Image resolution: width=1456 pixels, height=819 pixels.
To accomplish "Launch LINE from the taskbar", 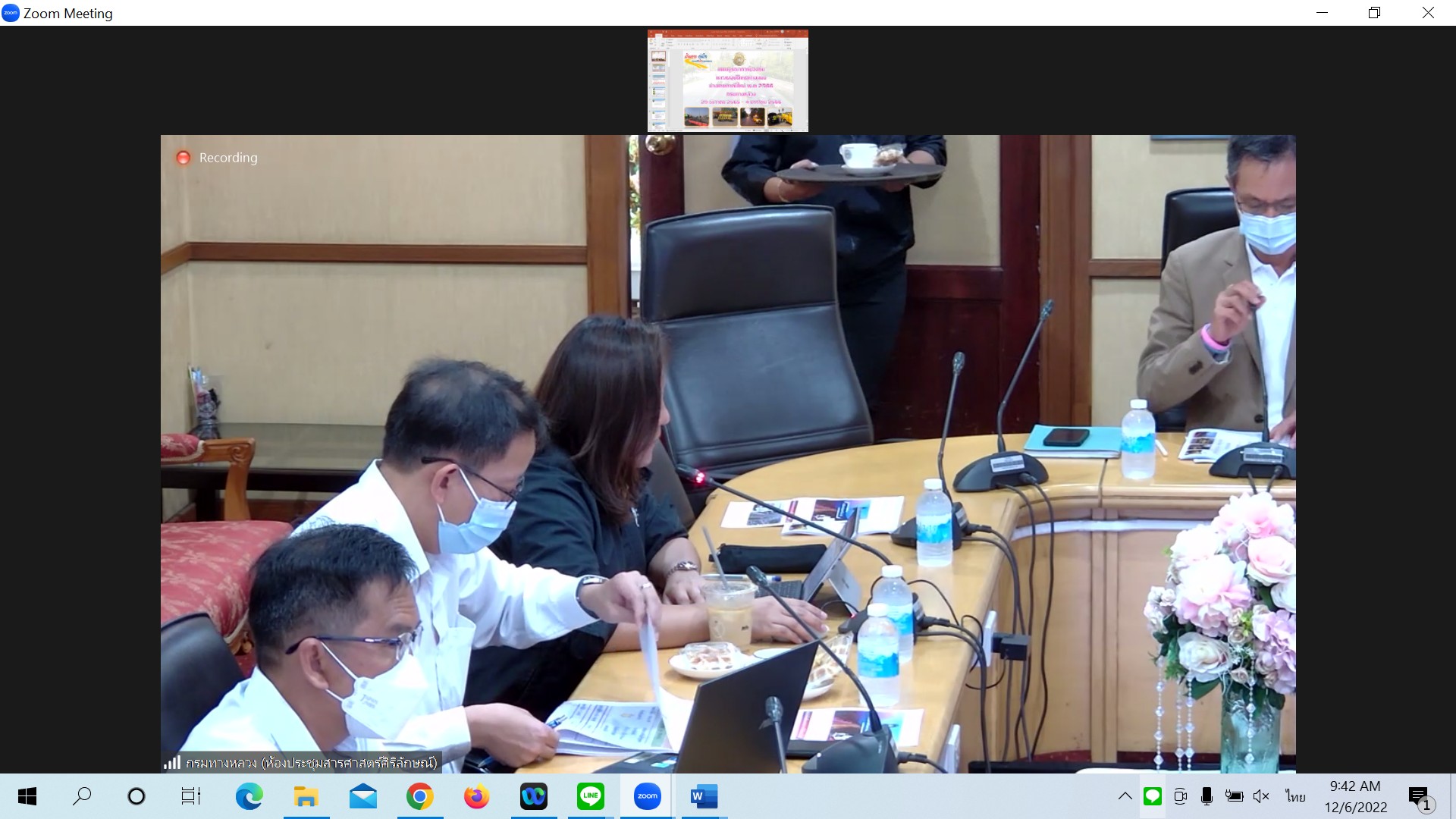I will [590, 796].
